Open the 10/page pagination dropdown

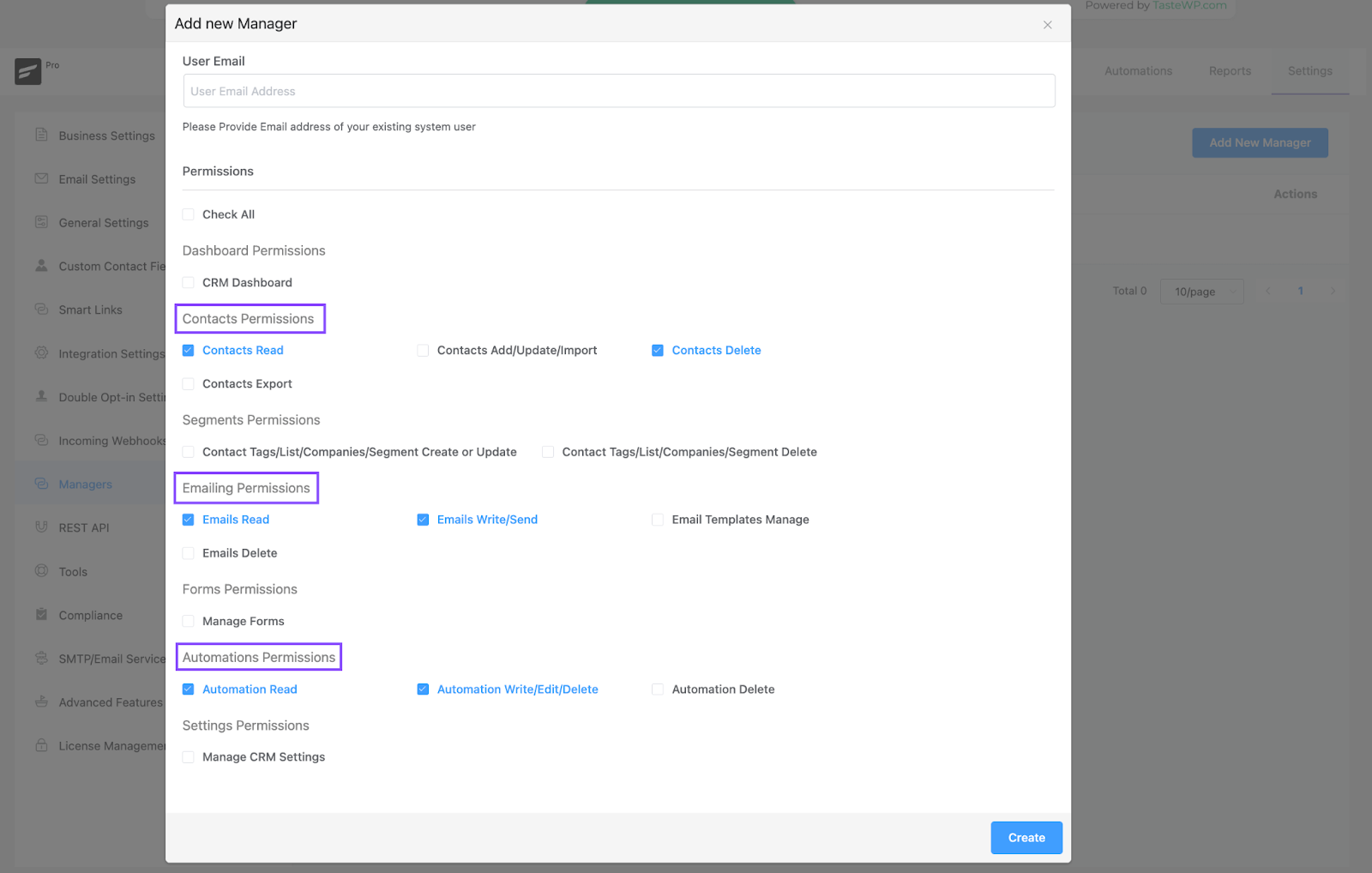[x=1201, y=292]
